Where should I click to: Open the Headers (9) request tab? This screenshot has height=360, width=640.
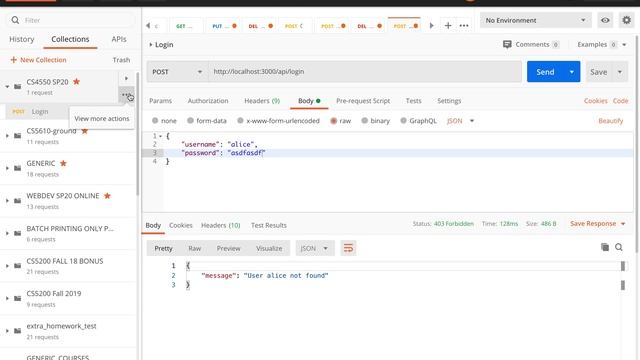[x=262, y=101]
